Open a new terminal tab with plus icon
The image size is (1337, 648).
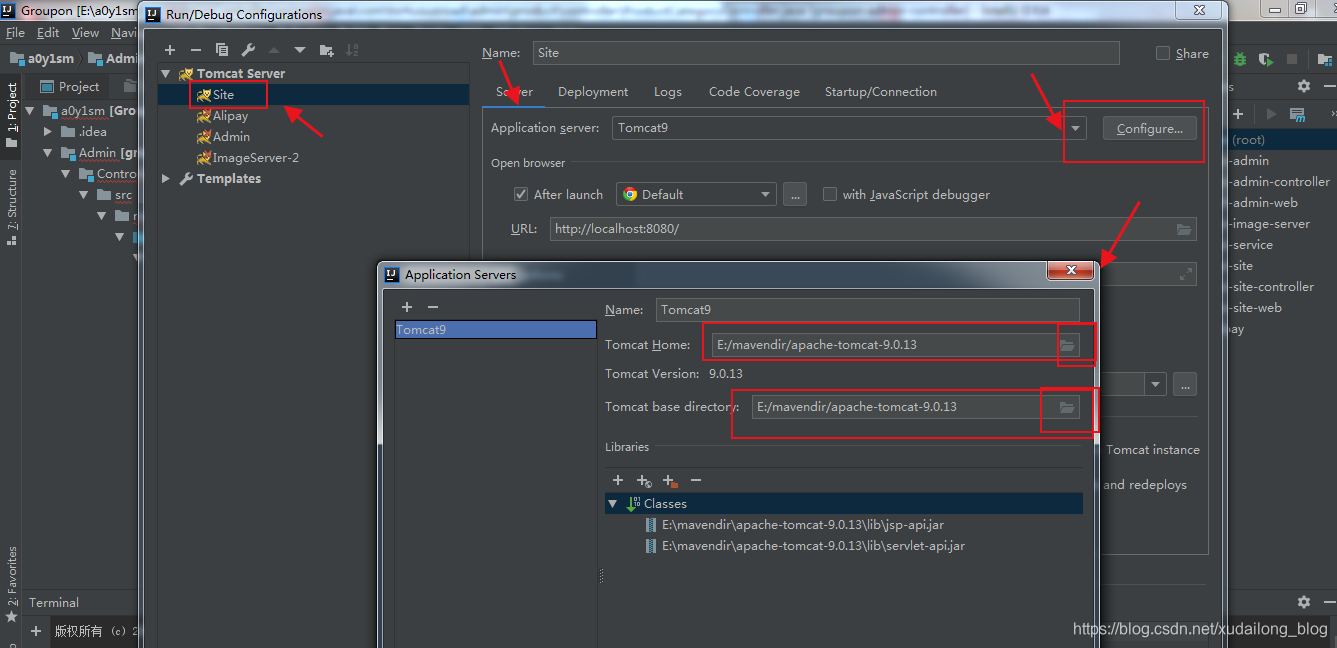pyautogui.click(x=36, y=631)
